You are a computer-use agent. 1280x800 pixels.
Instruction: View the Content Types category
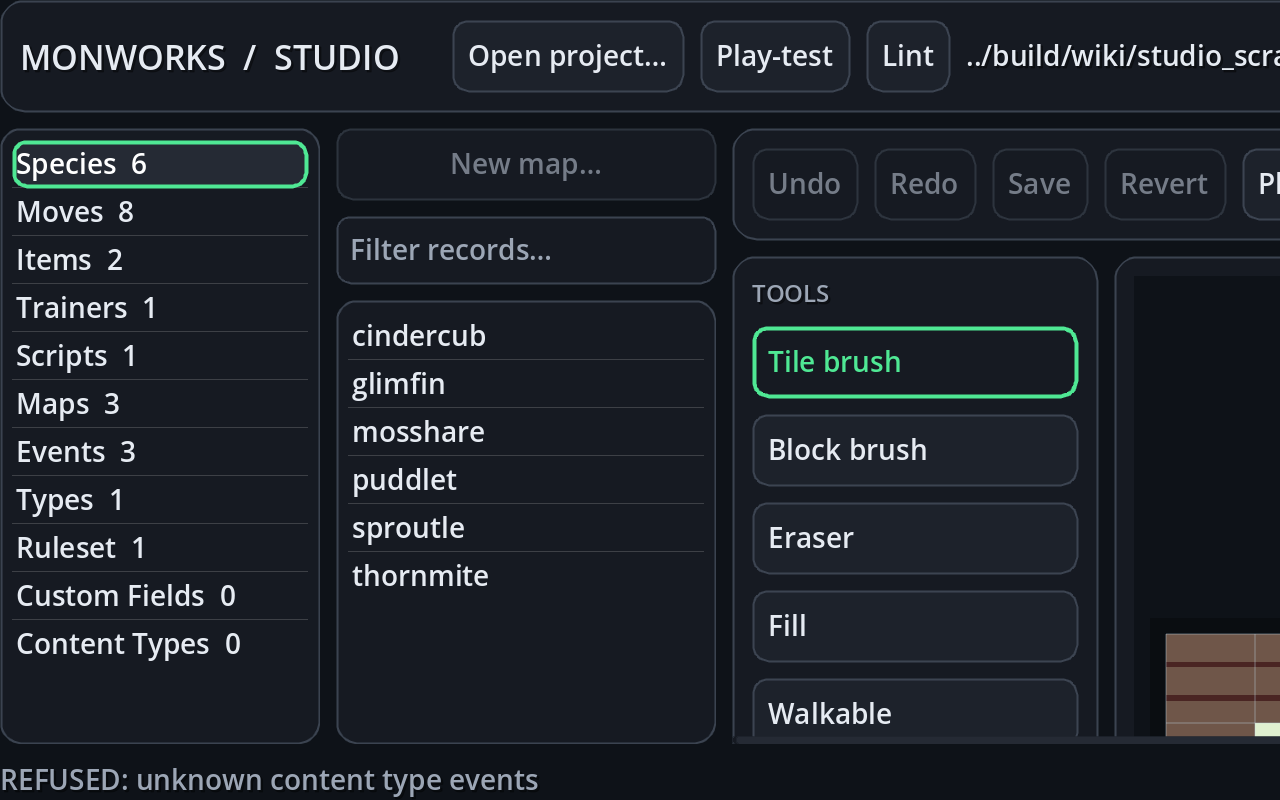[160, 644]
